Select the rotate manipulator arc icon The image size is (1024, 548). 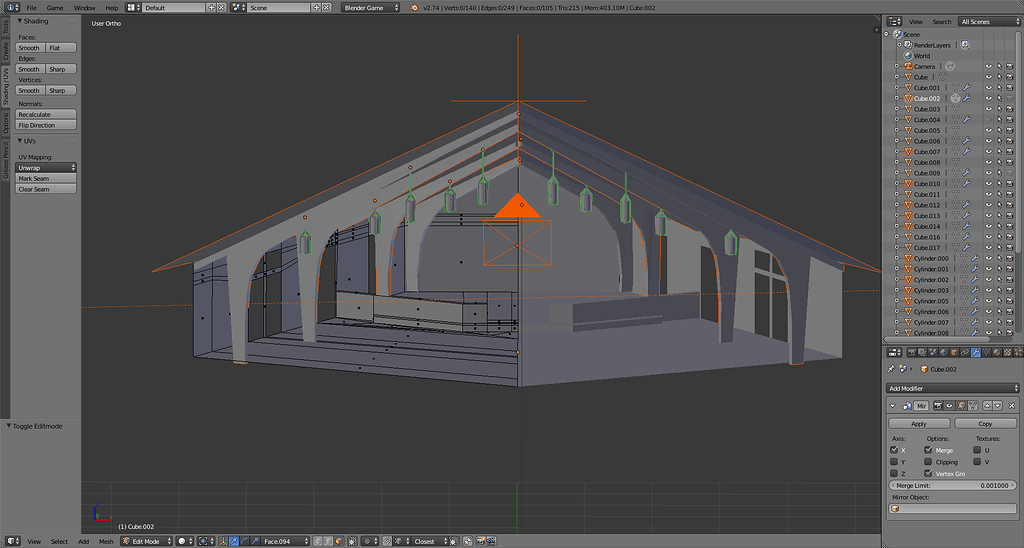tap(244, 541)
